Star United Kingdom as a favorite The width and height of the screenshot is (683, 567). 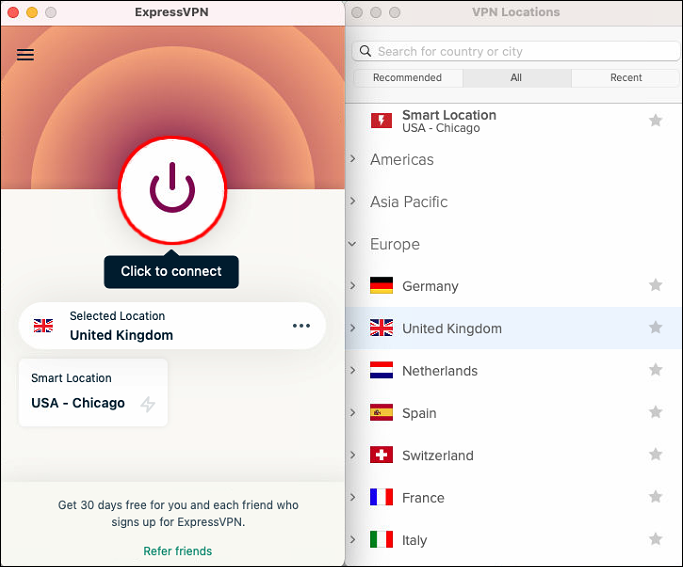(x=656, y=327)
